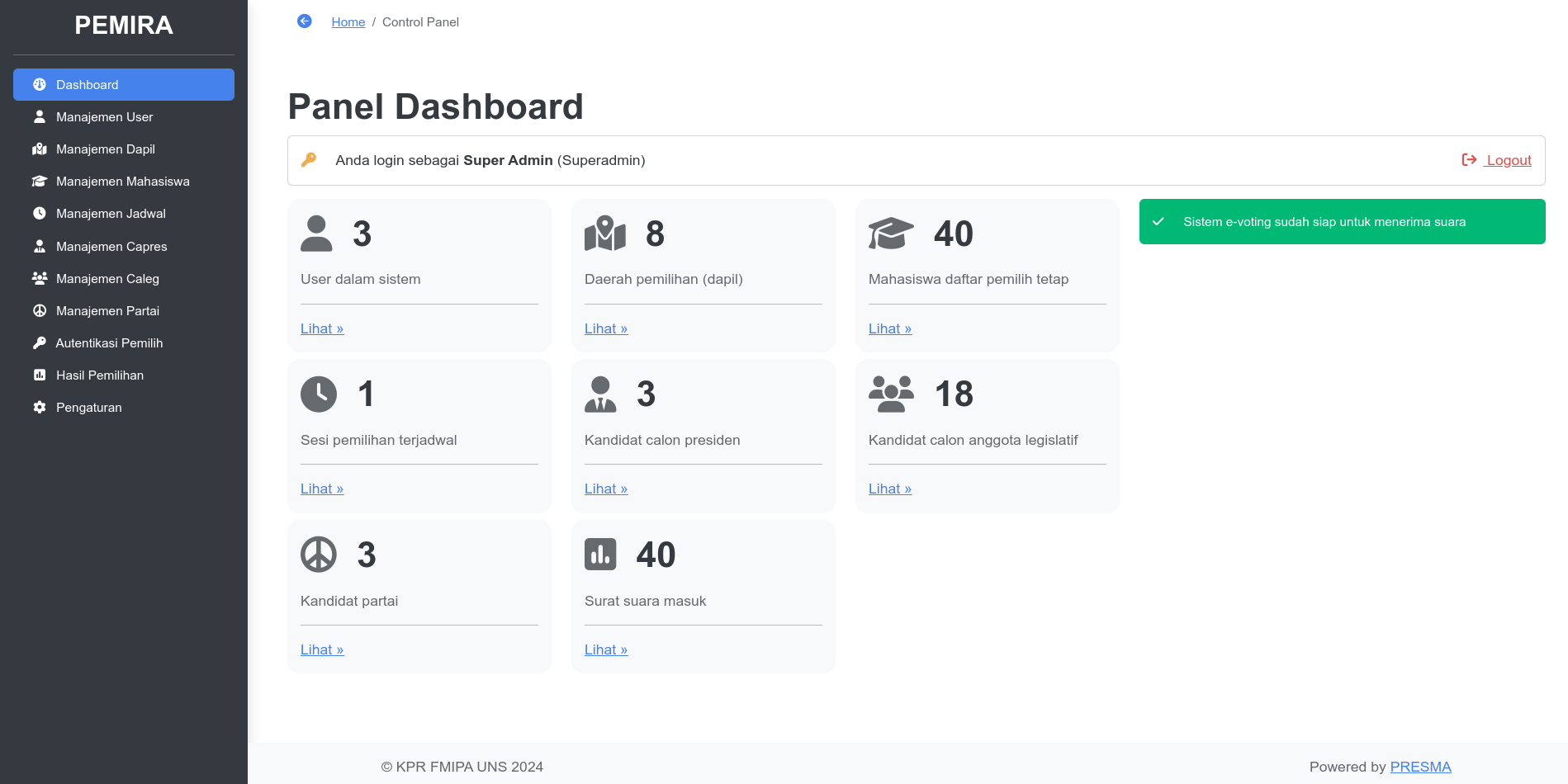Click the blue back arrow icon
1568x784 pixels.
(305, 21)
